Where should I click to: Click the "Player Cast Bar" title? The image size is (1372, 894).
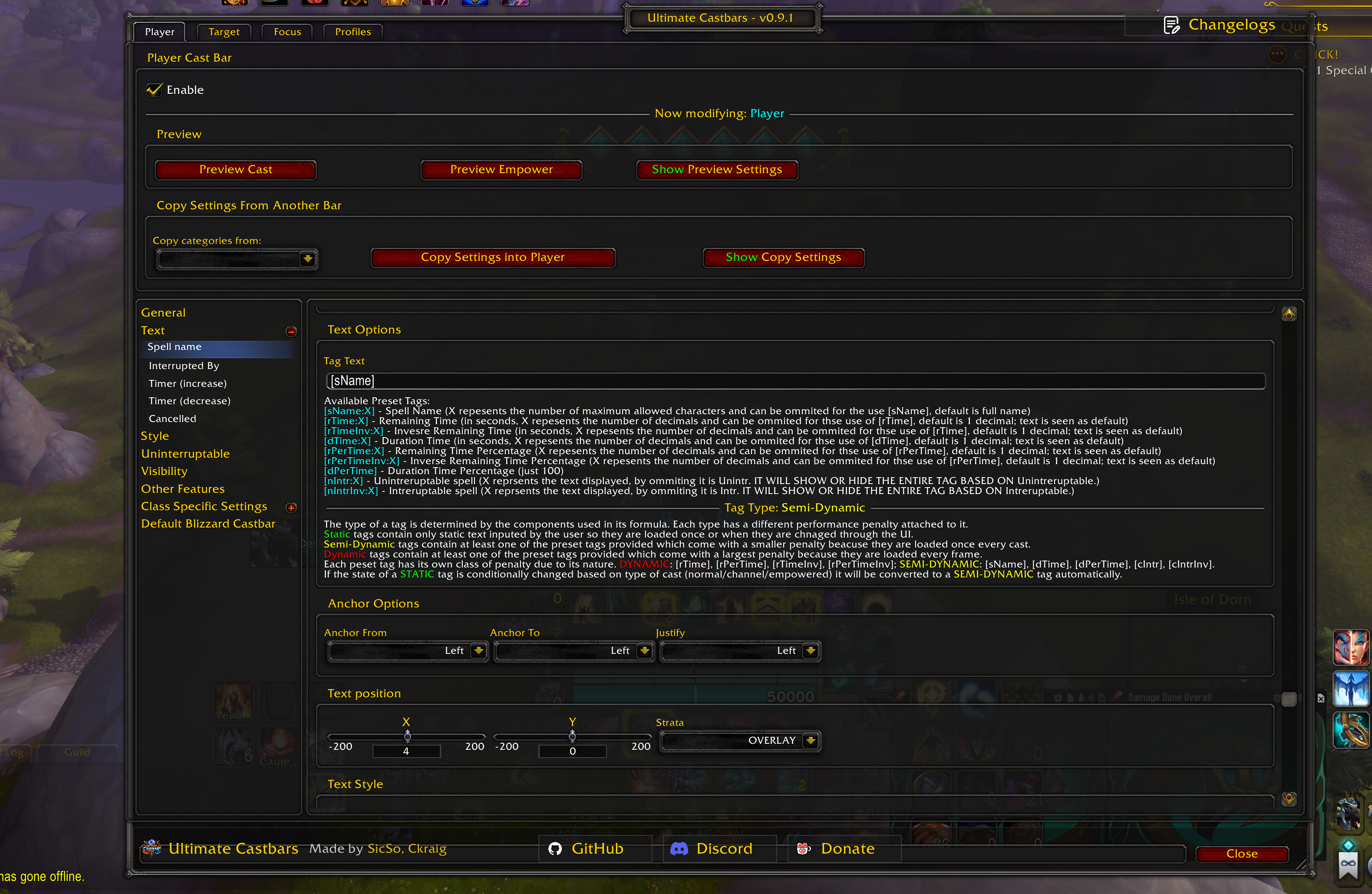pyautogui.click(x=189, y=58)
